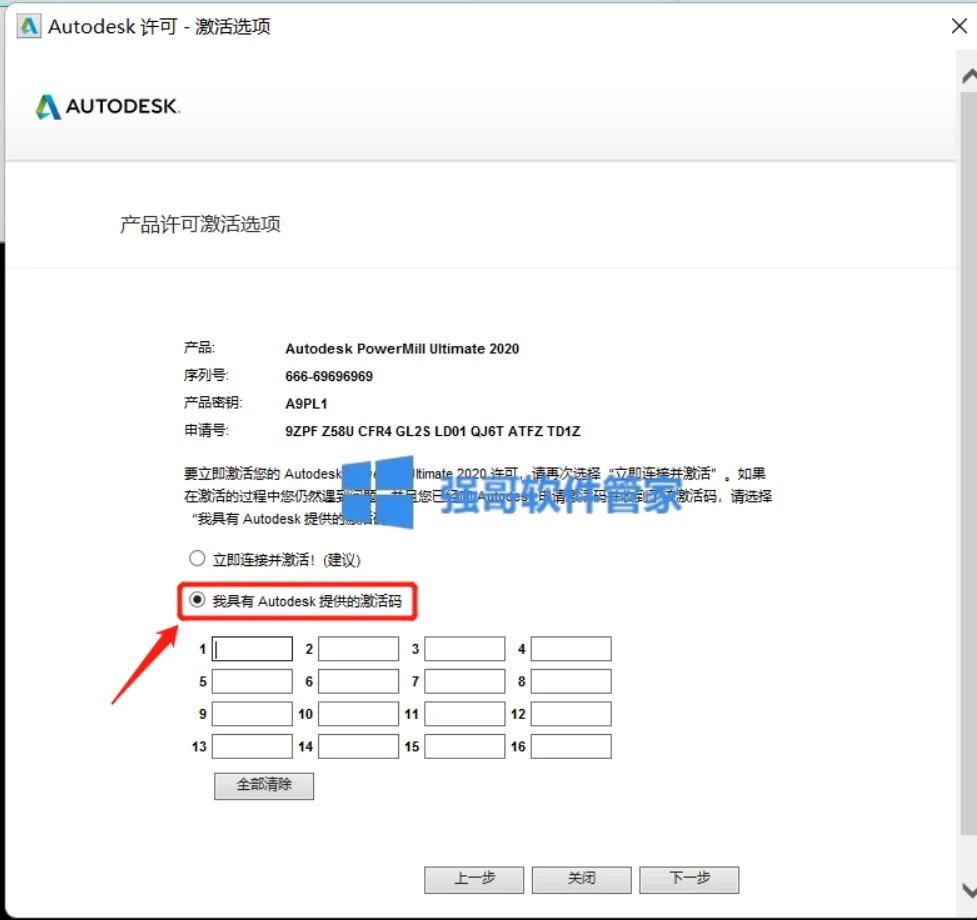Click the Autodesk logo in the header
Screen dimensions: 977x920
pyautogui.click(x=107, y=107)
